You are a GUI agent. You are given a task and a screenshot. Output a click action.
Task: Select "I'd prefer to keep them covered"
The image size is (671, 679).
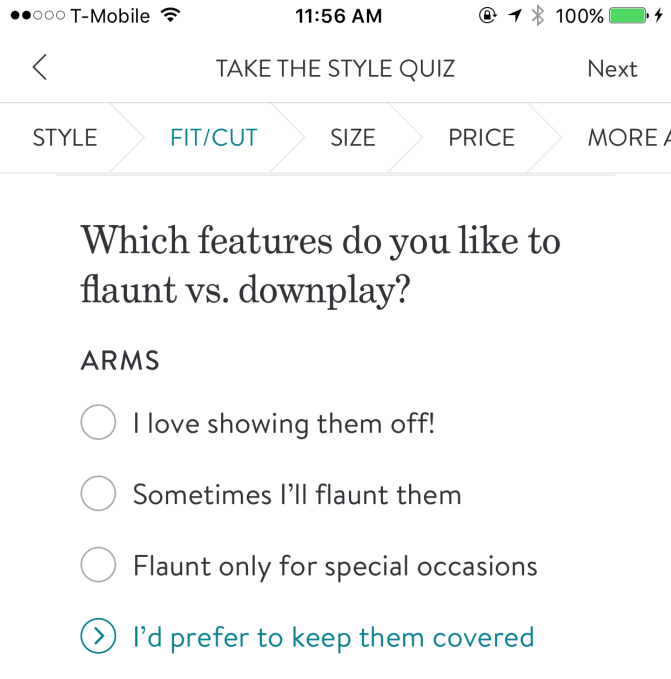[98, 637]
